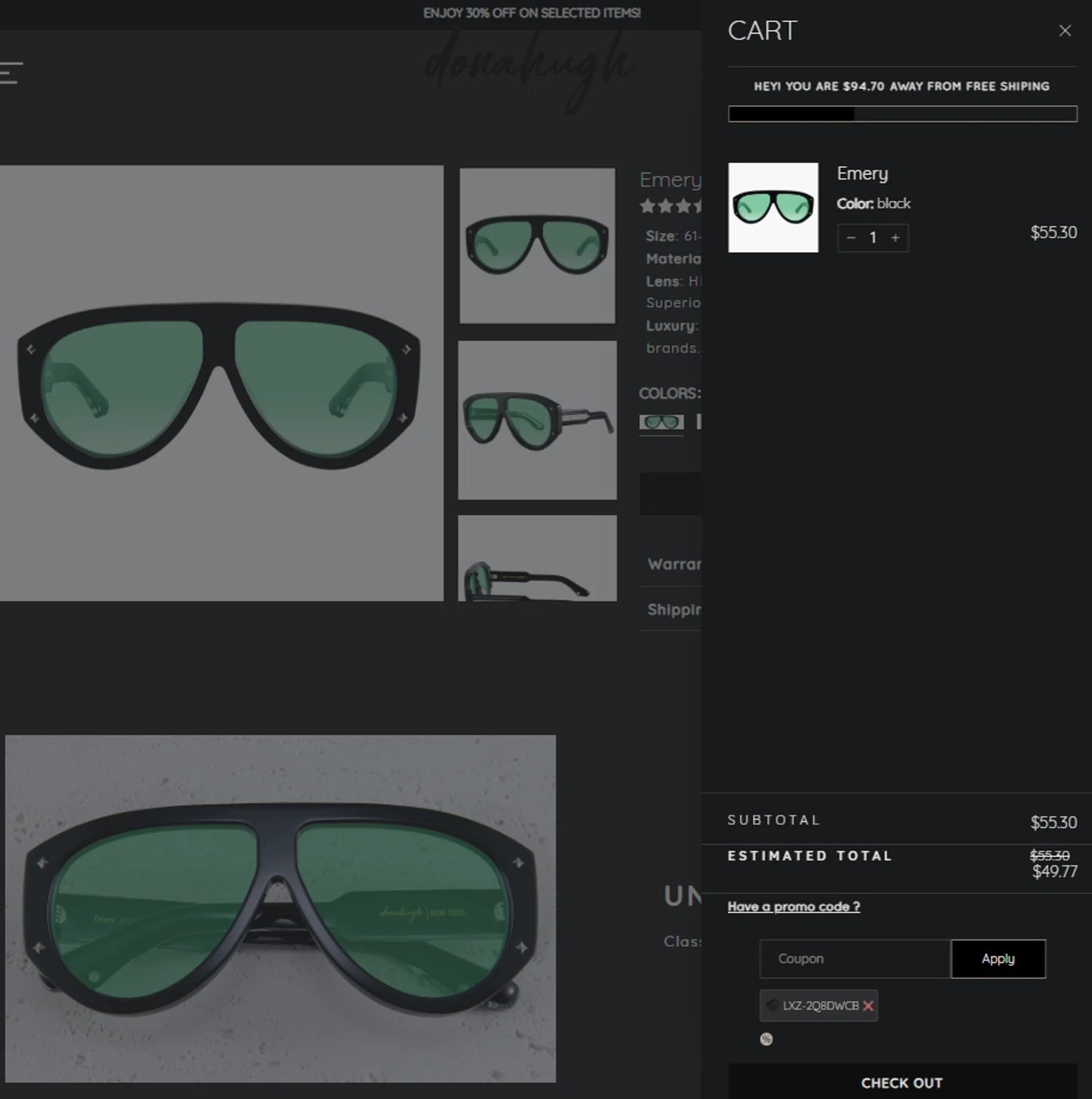Remove coupon LXZ-2Q8DWCB with the red X
Viewport: 1092px width, 1099px height.
pos(868,1006)
